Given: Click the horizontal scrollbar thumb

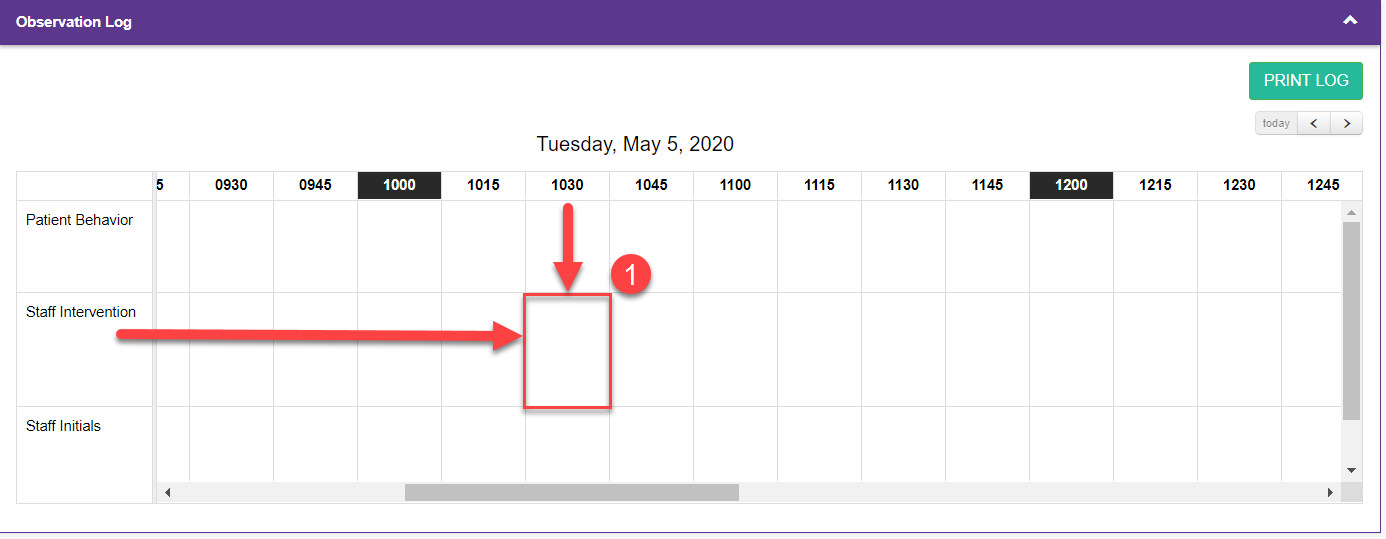Looking at the screenshot, I should tap(571, 492).
